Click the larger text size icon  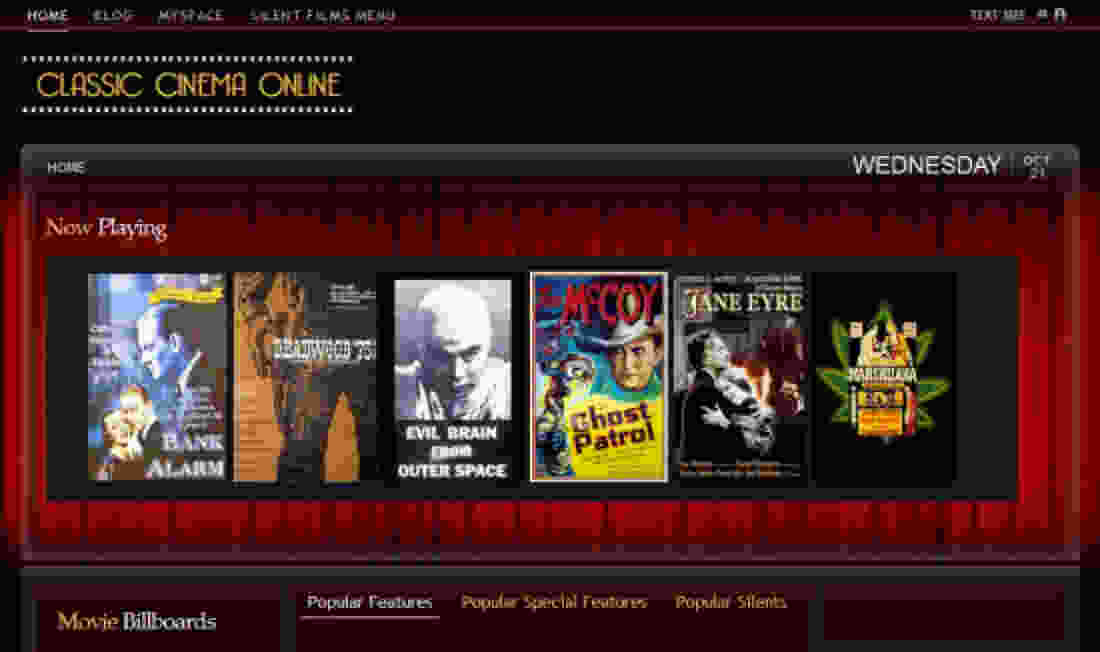point(1060,15)
